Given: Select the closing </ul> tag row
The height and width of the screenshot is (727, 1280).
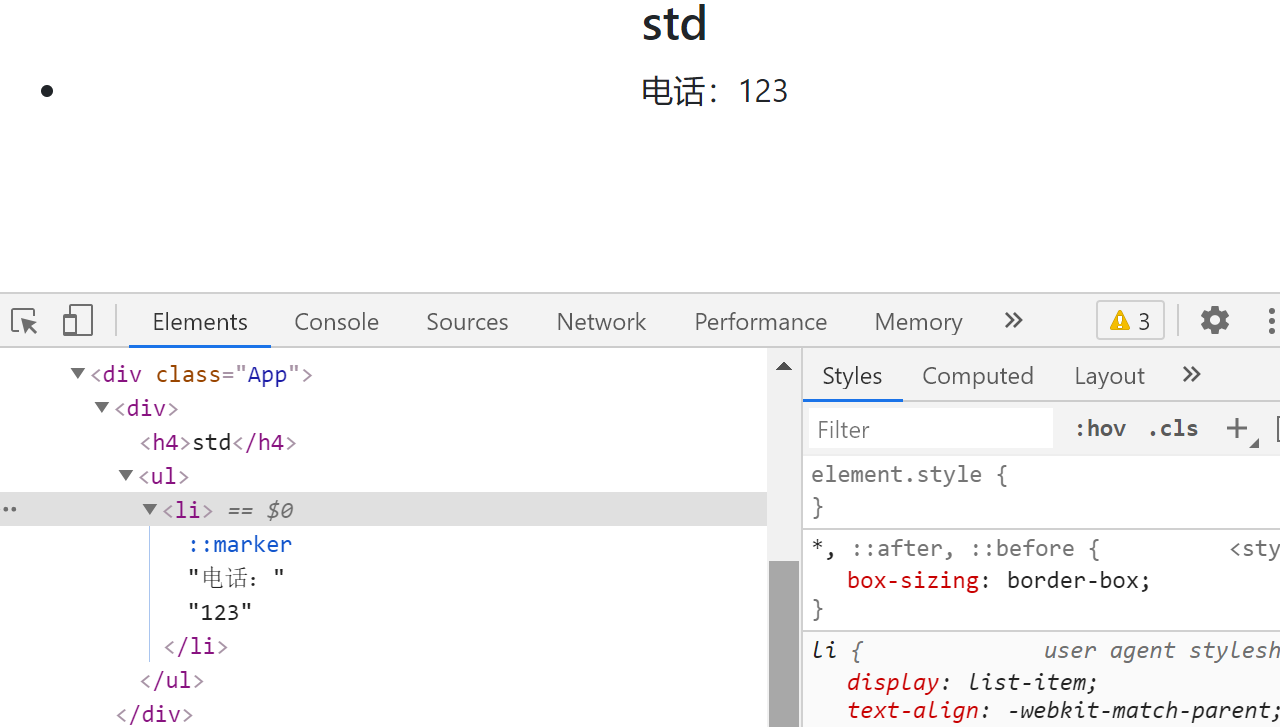Looking at the screenshot, I should pyautogui.click(x=172, y=680).
